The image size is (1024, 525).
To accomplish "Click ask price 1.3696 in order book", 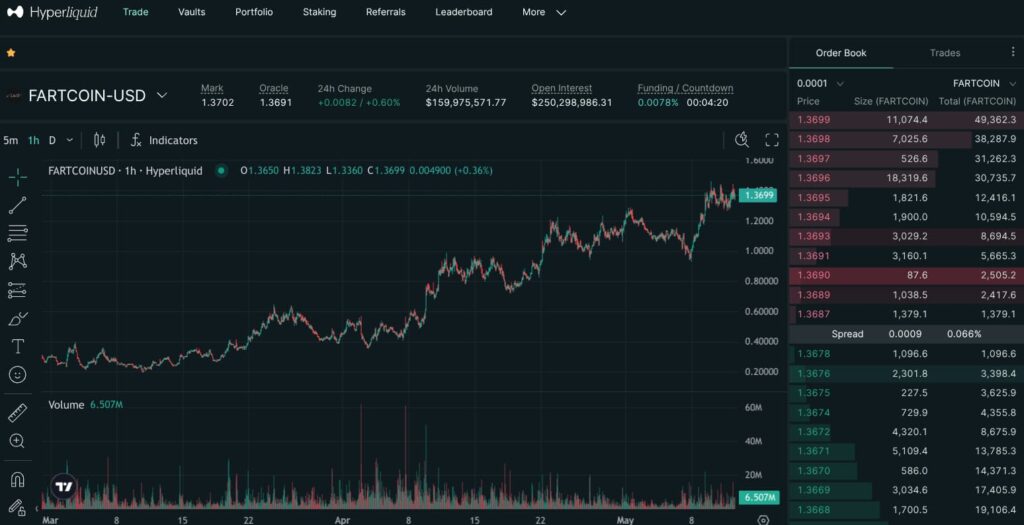I will [813, 178].
